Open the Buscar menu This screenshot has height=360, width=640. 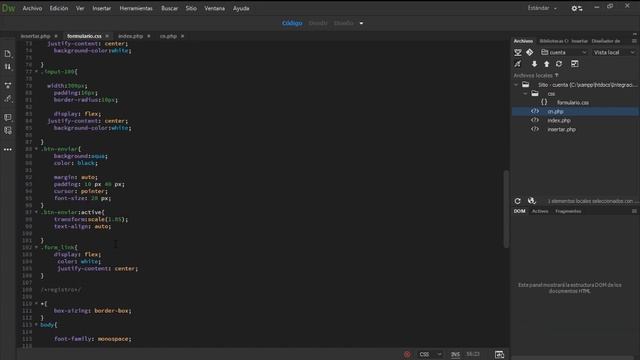coord(169,8)
